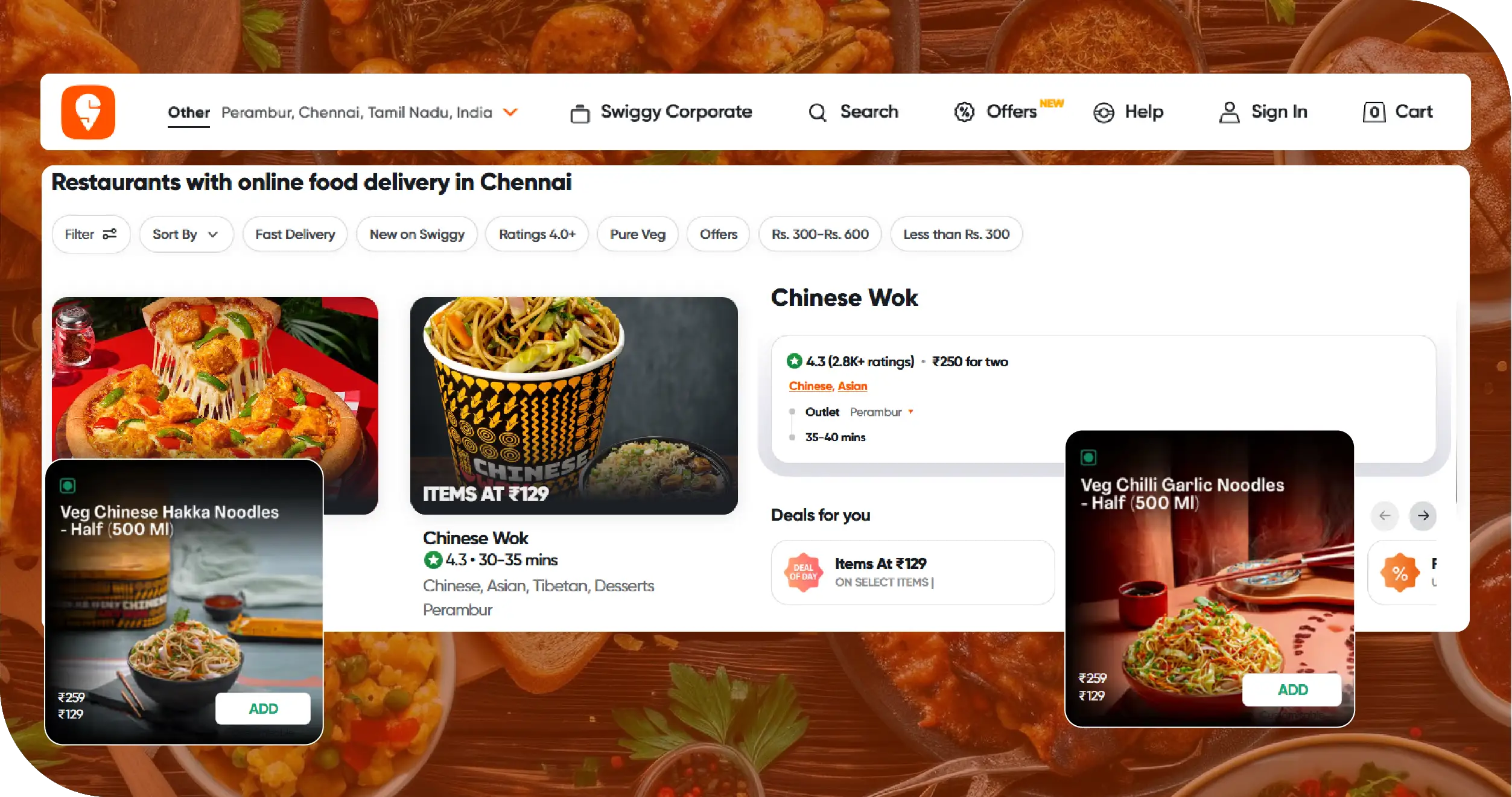
Task: Expand the Perambur location dropdown chevron
Action: pyautogui.click(x=510, y=112)
